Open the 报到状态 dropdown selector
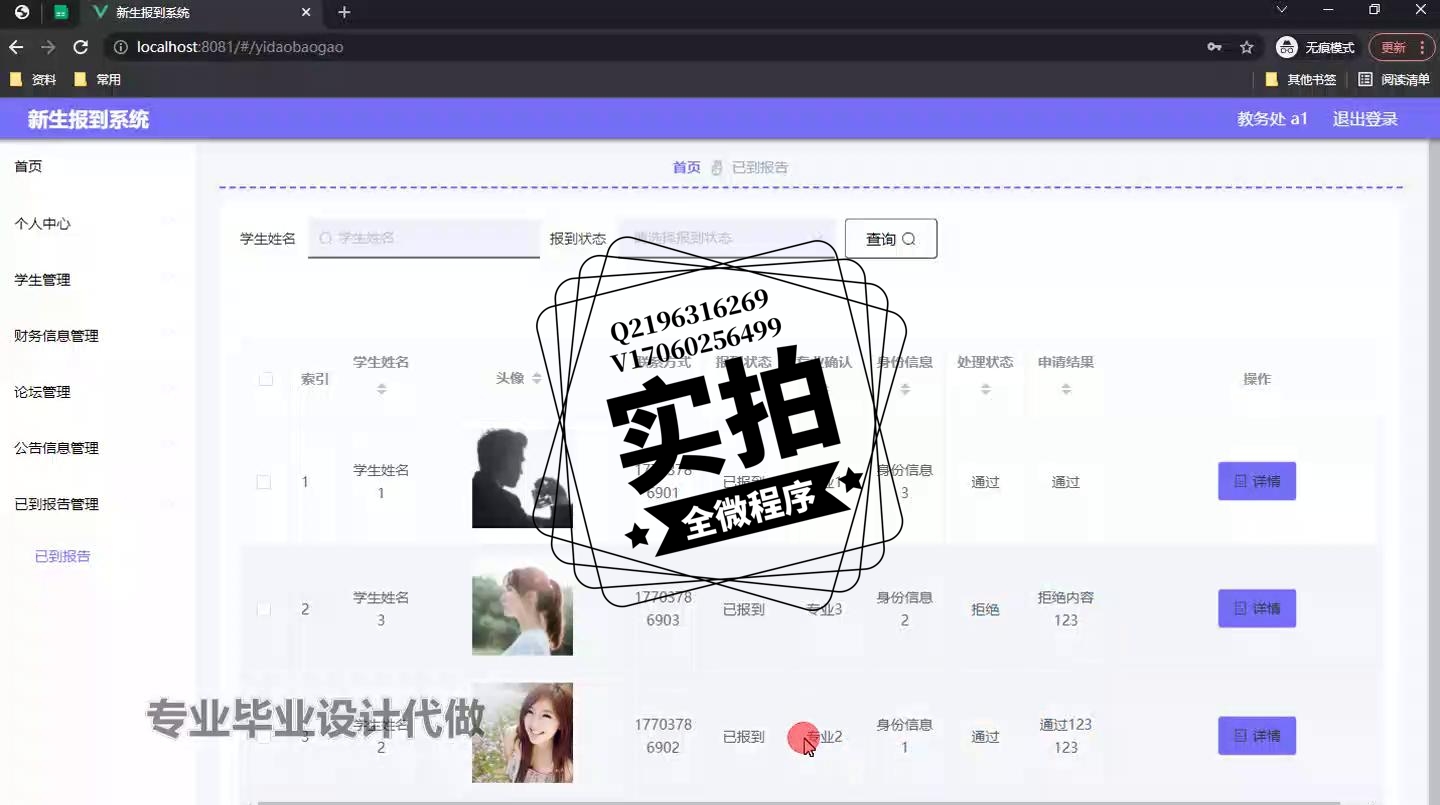The width and height of the screenshot is (1440, 805). pos(727,238)
